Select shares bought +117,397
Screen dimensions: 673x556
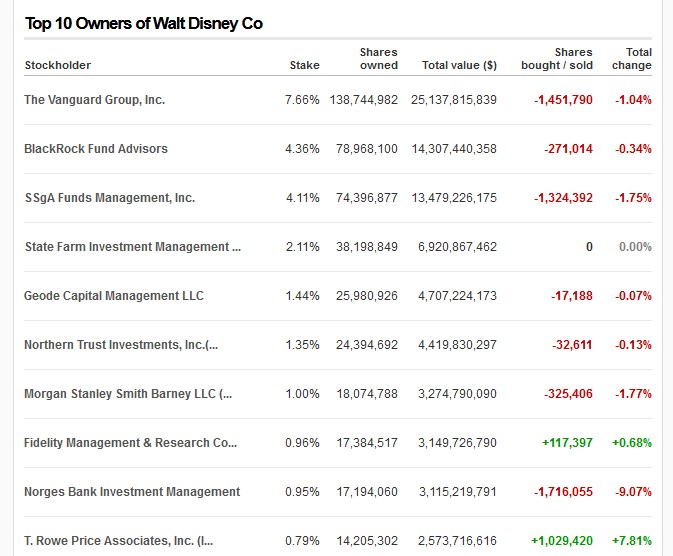point(567,442)
